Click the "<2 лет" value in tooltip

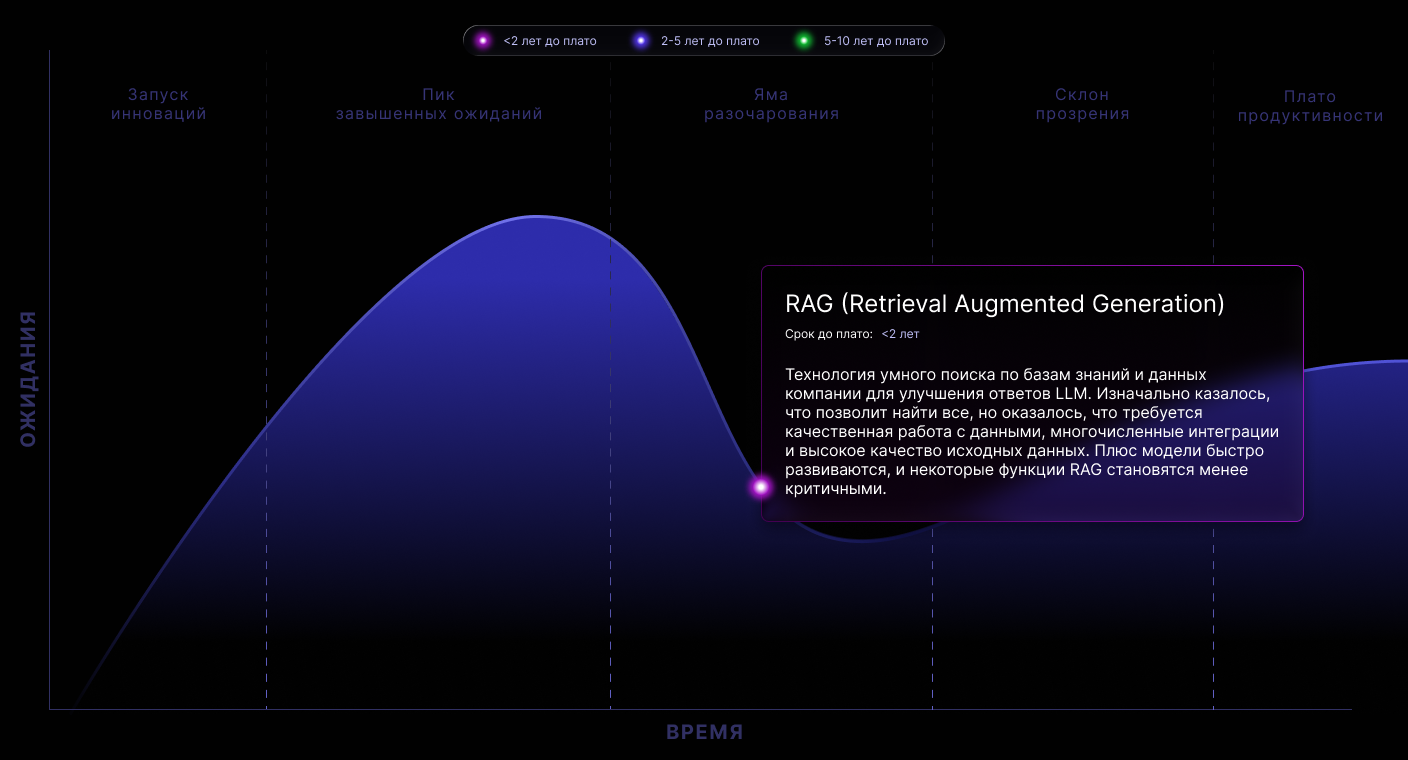click(900, 334)
